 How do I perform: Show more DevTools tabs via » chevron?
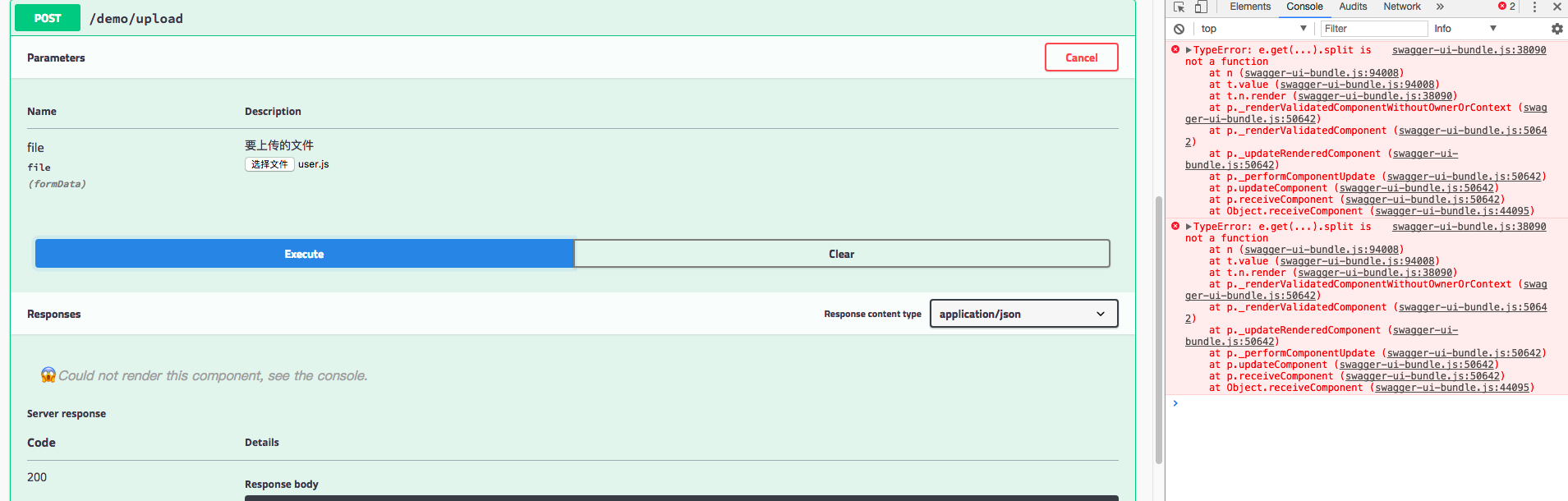tap(1440, 7)
